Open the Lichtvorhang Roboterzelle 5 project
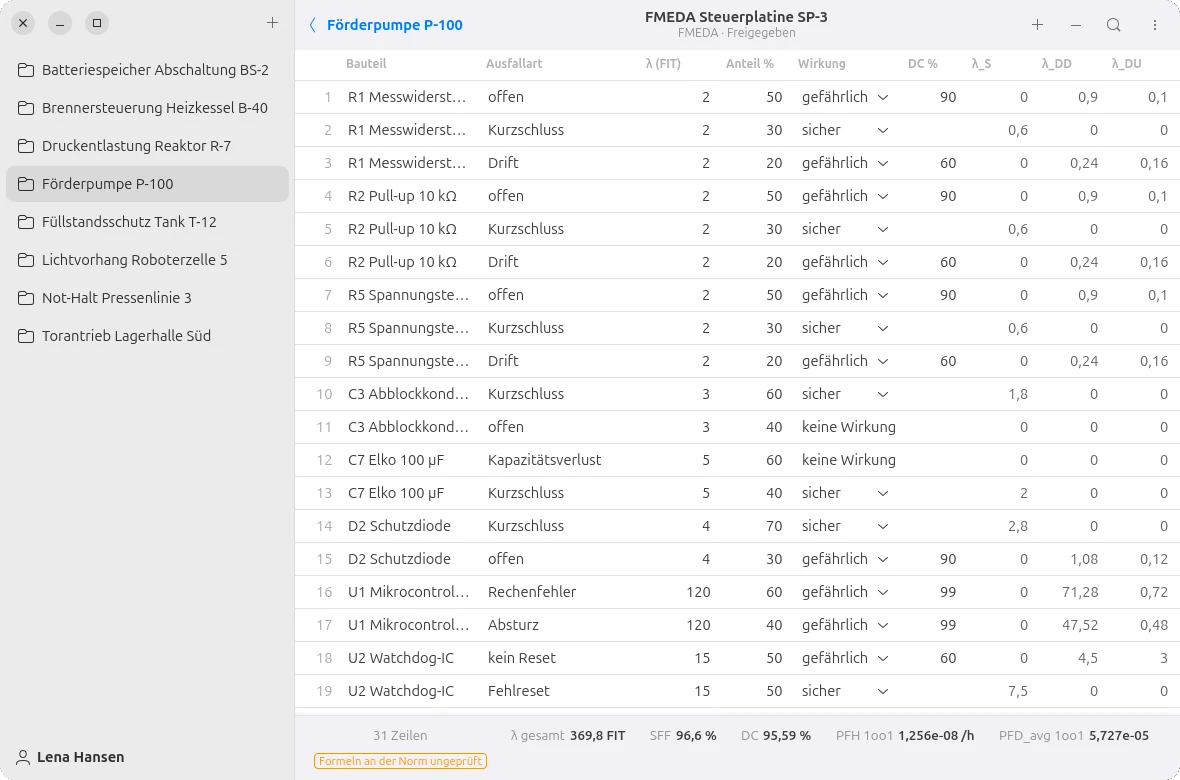Viewport: 1180px width, 780px height. tap(148, 260)
